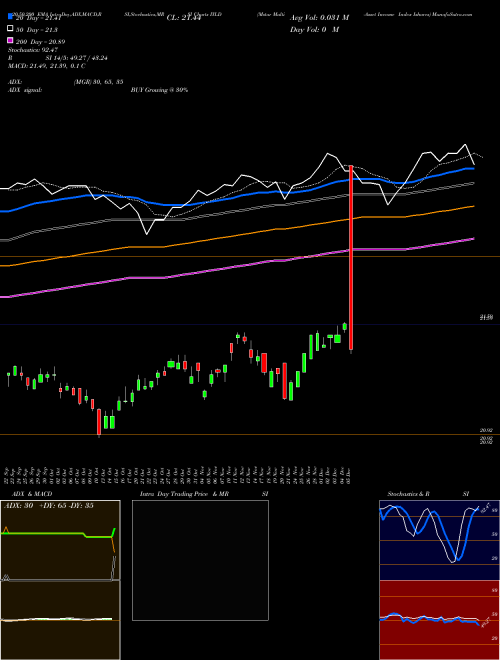Select the BUY Growing @ 30% signal text
The height and width of the screenshot is (660, 500).
159,90
